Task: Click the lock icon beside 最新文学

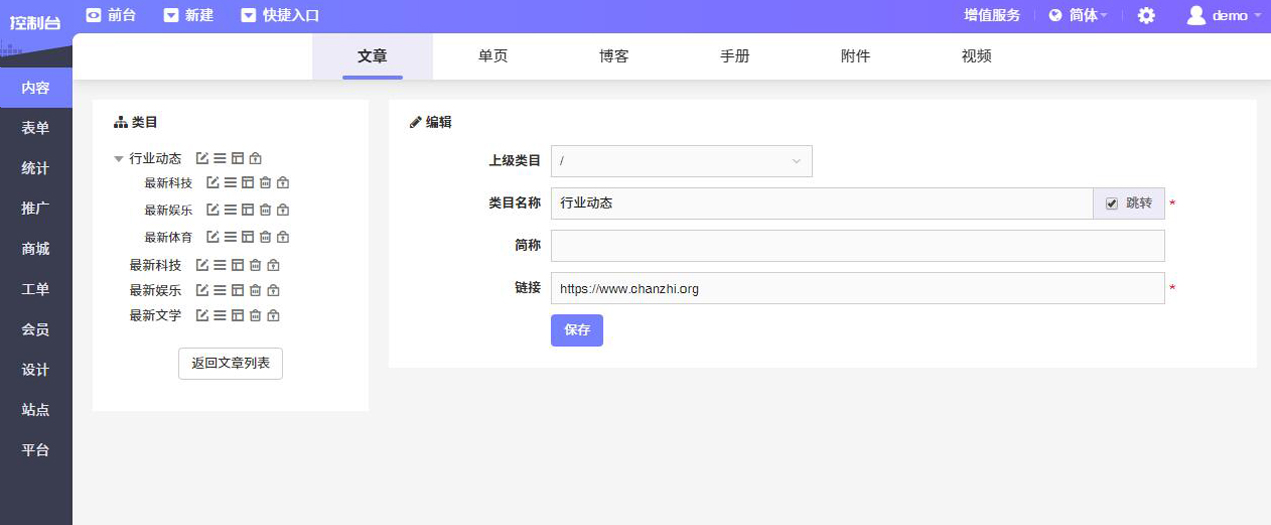Action: click(x=273, y=315)
